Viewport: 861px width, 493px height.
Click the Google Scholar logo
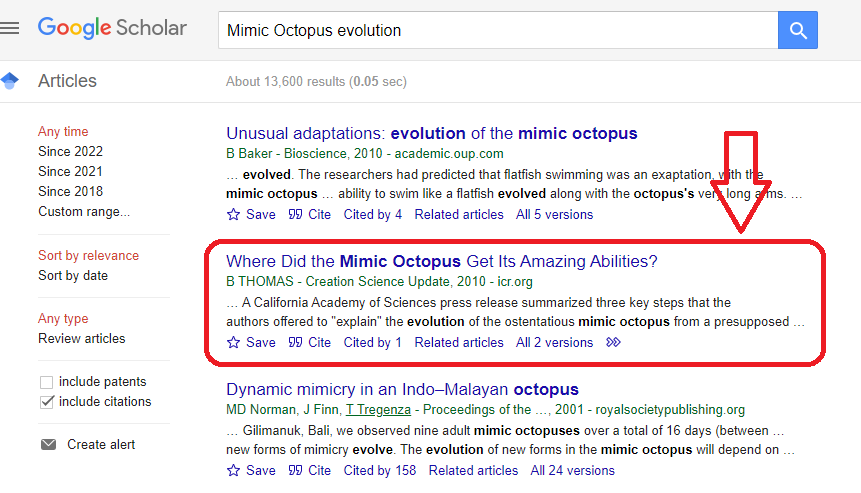(x=112, y=28)
